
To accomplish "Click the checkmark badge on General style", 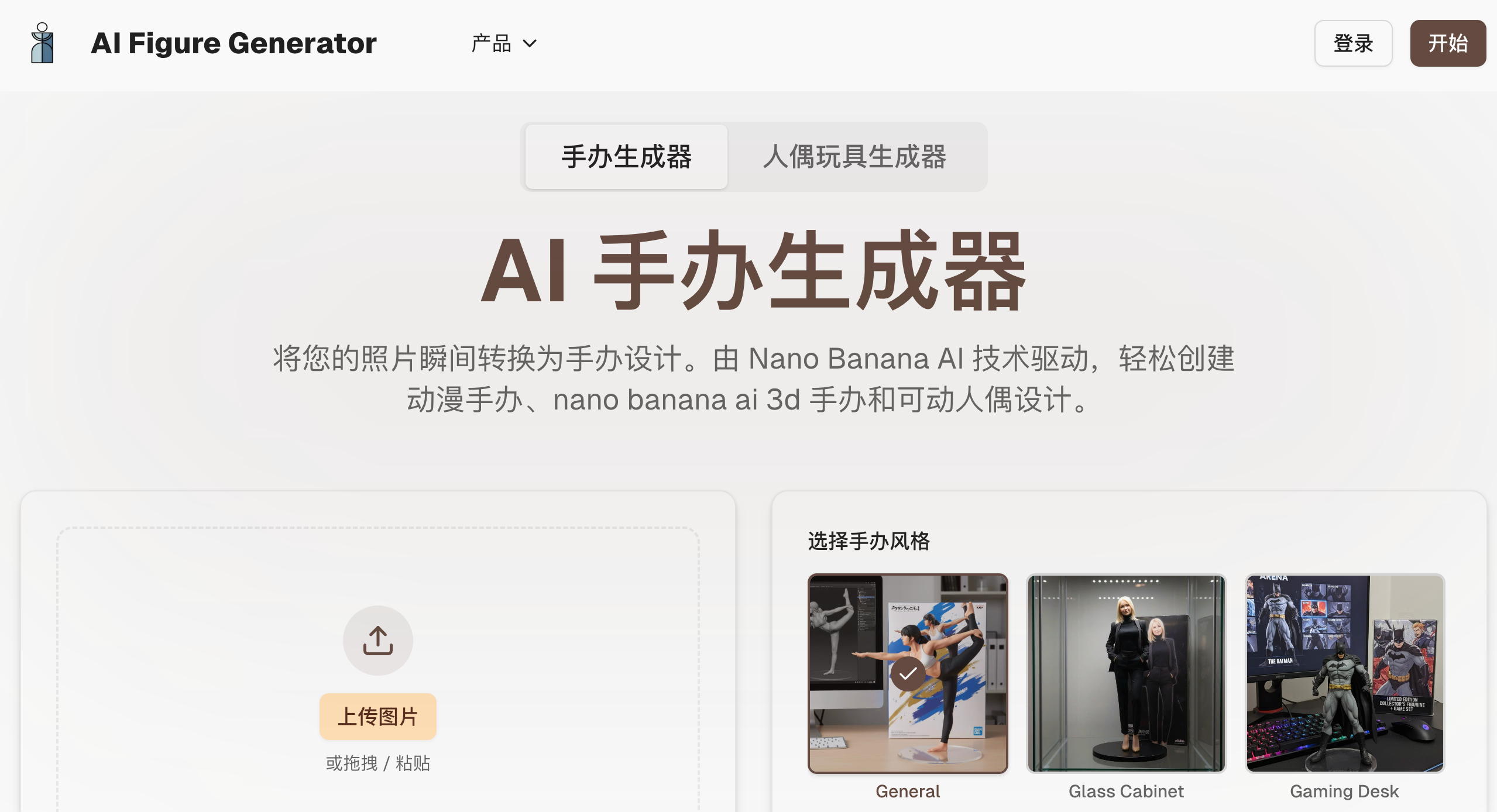I will pos(908,674).
